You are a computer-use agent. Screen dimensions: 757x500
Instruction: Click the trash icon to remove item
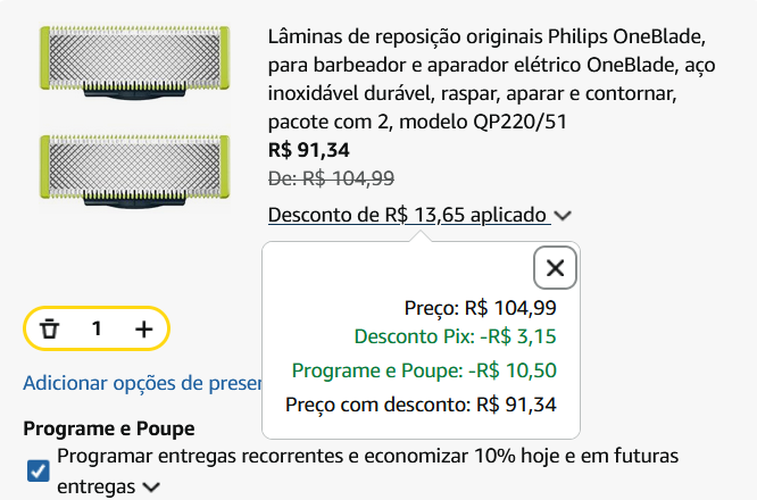(x=48, y=328)
